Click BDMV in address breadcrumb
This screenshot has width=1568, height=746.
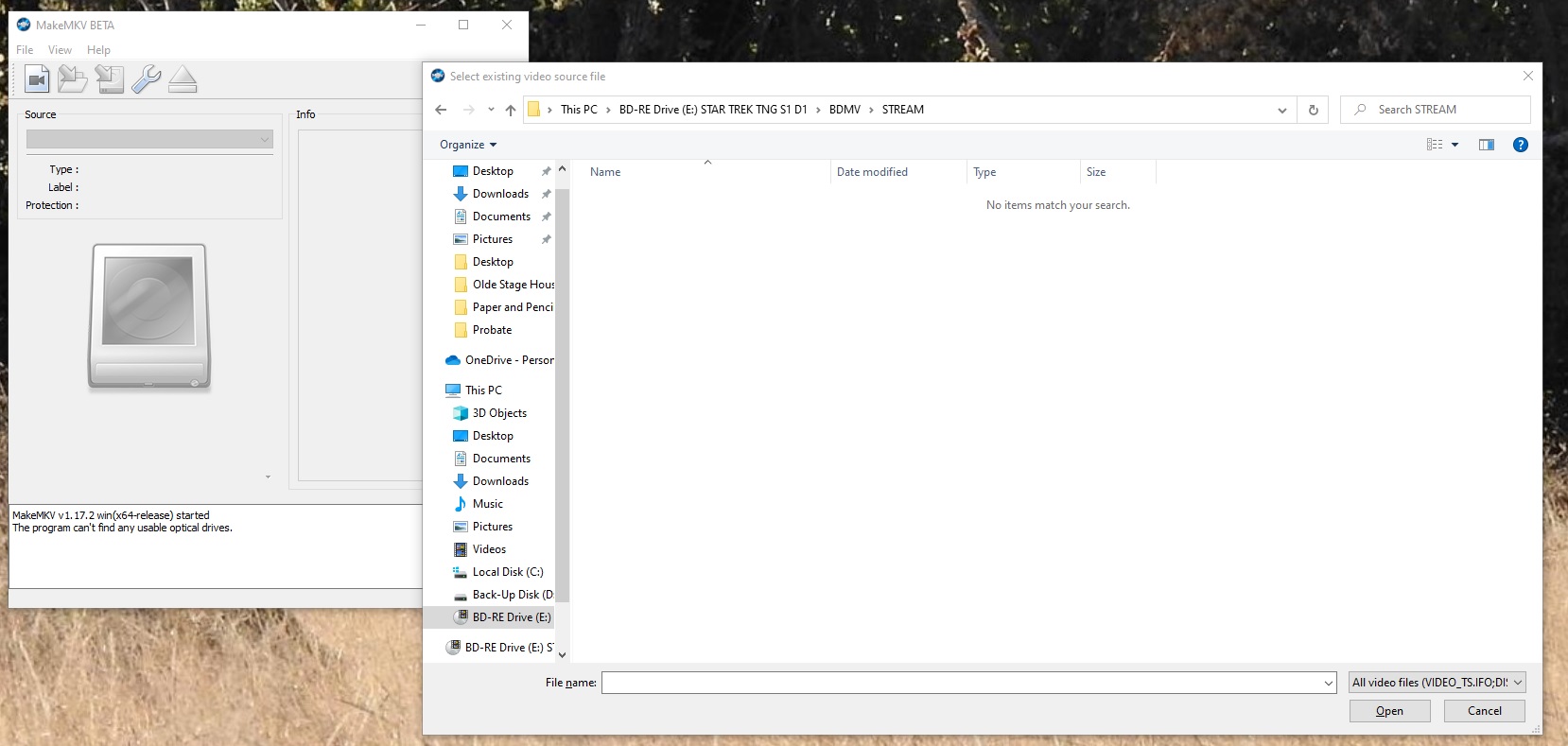point(845,110)
